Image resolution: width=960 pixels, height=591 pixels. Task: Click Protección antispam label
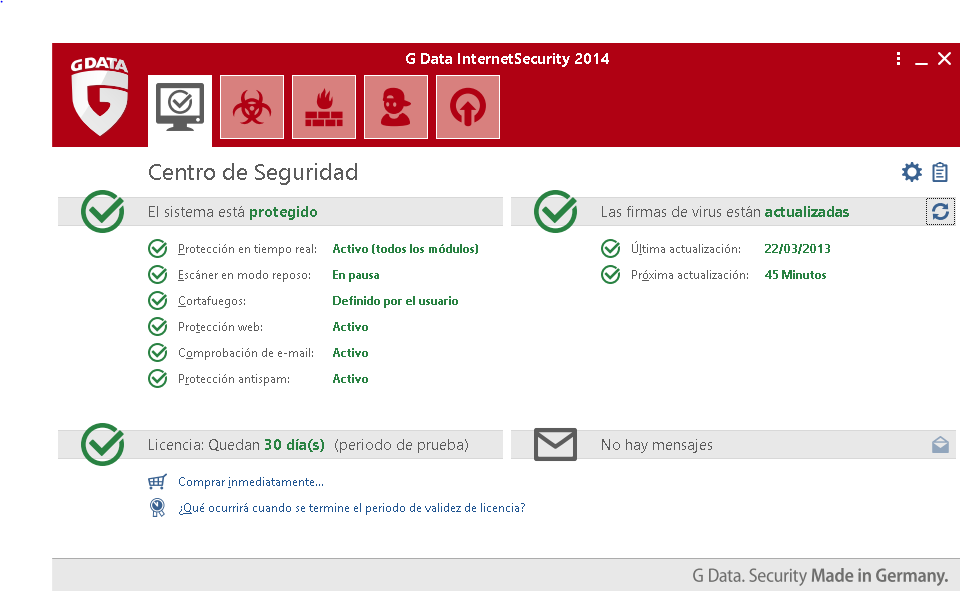click(234, 379)
